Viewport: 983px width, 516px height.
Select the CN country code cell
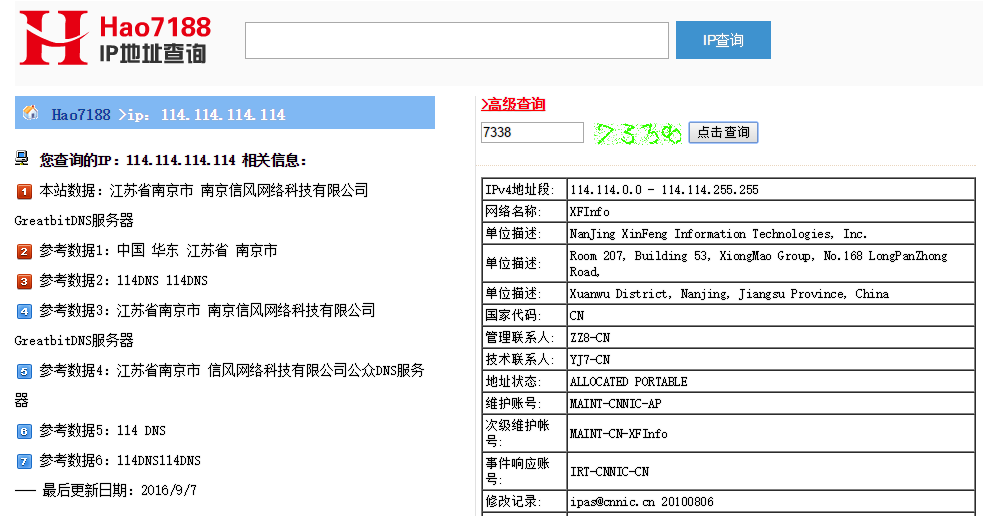click(770, 315)
